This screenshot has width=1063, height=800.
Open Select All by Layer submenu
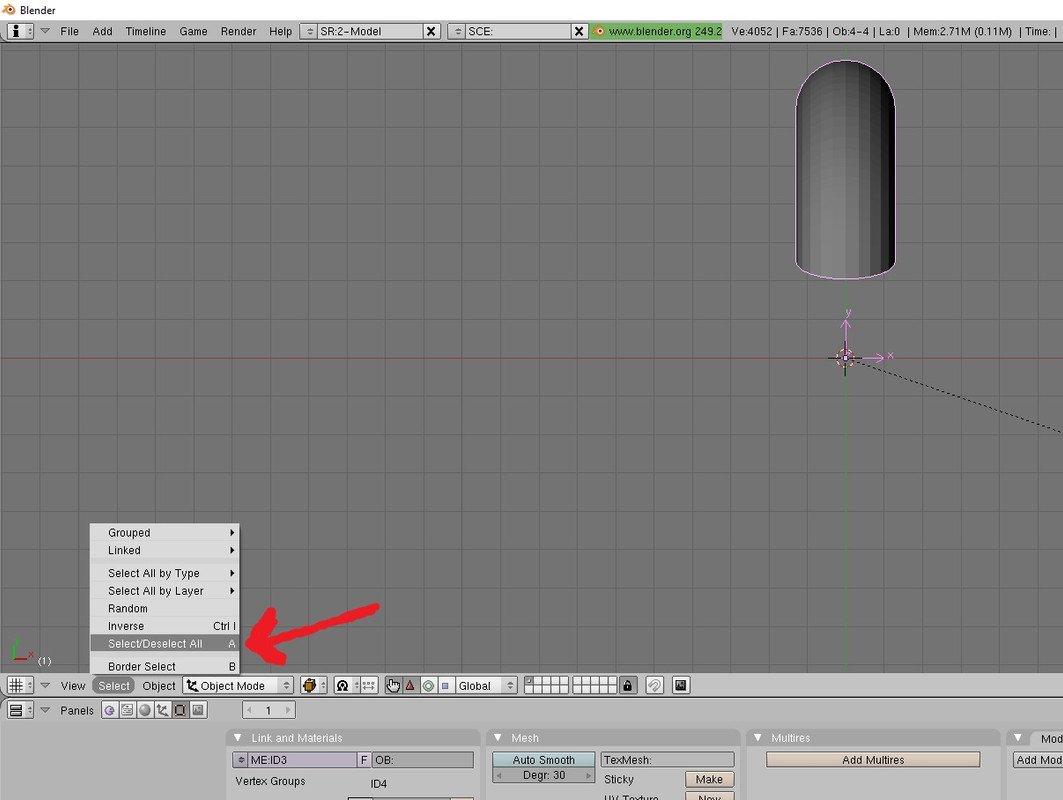(x=165, y=591)
